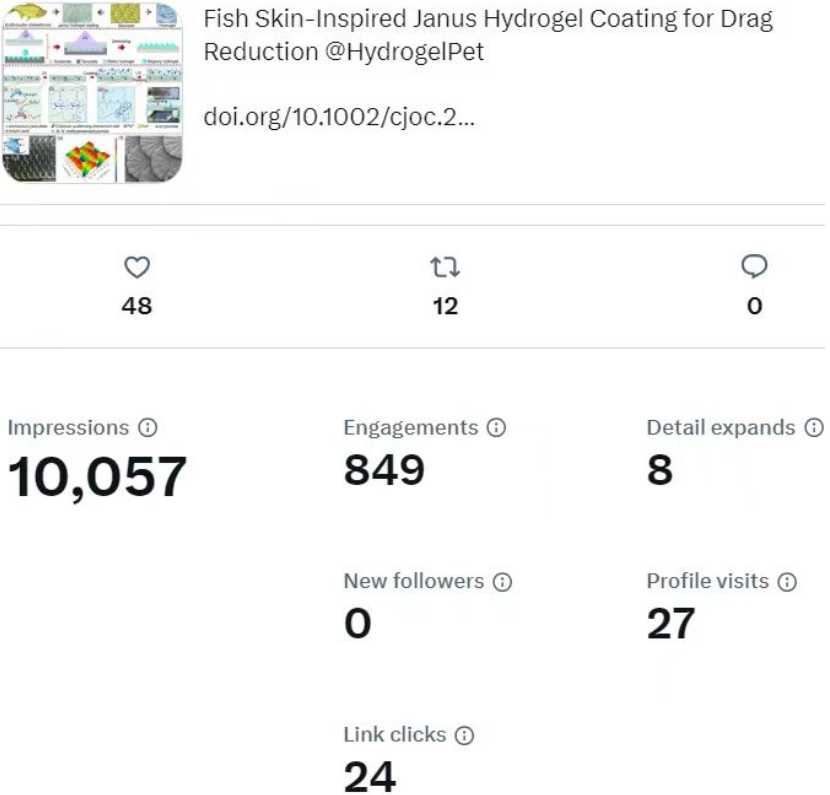
Task: Click the 27 profile visits number
Action: [670, 624]
